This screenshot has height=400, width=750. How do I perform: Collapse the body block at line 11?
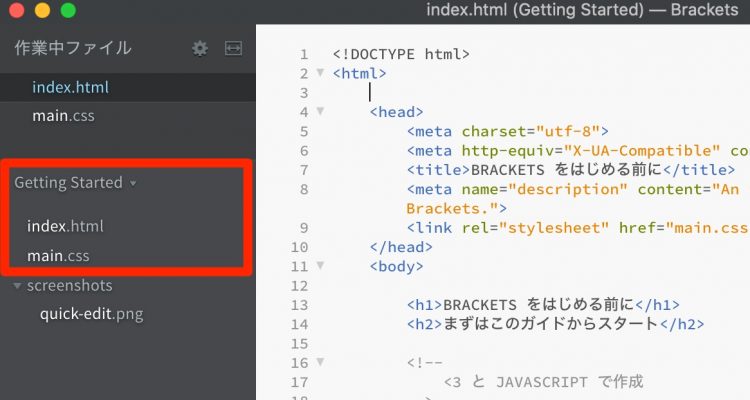click(x=320, y=266)
